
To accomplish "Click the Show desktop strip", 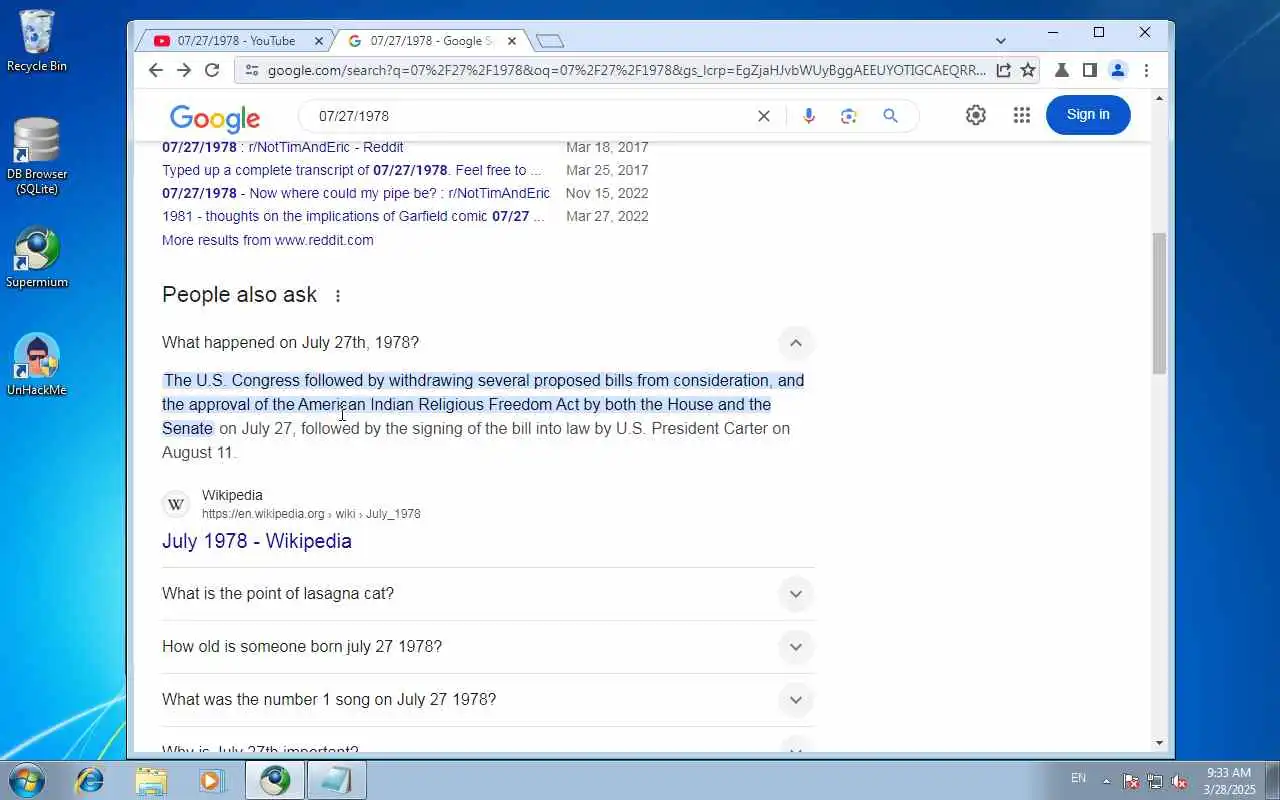I will pyautogui.click(x=1273, y=780).
